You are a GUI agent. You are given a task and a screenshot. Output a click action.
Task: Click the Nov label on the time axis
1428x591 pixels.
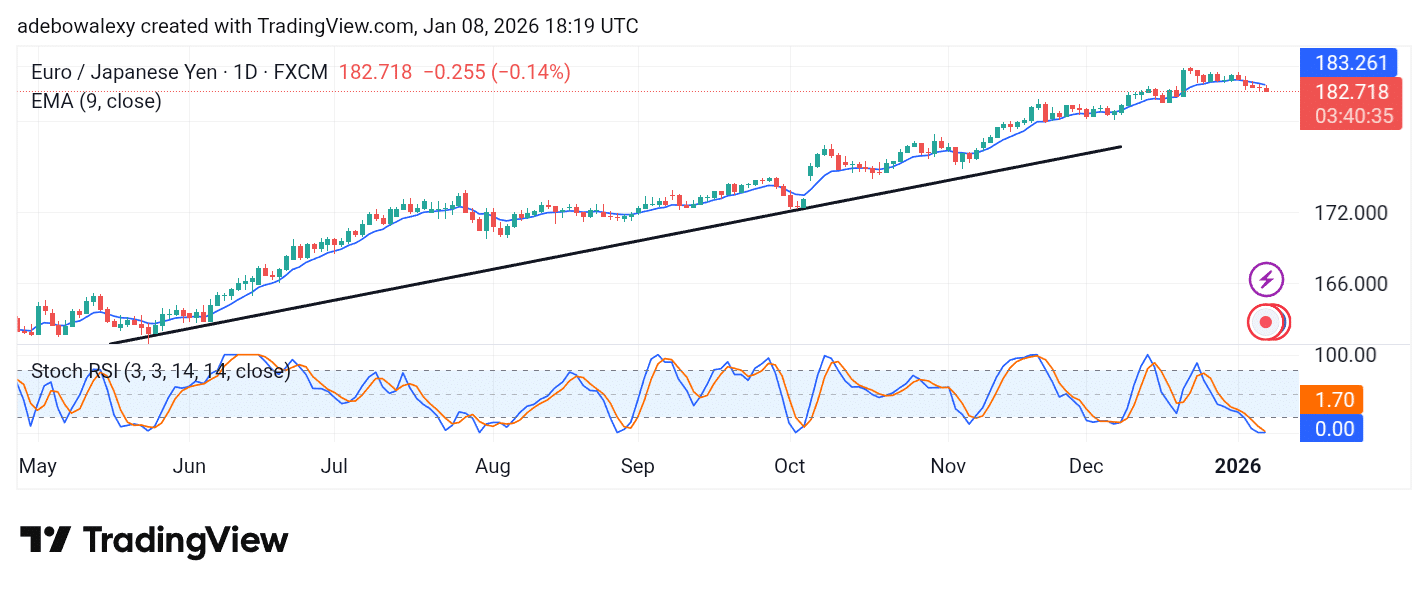pyautogui.click(x=948, y=466)
